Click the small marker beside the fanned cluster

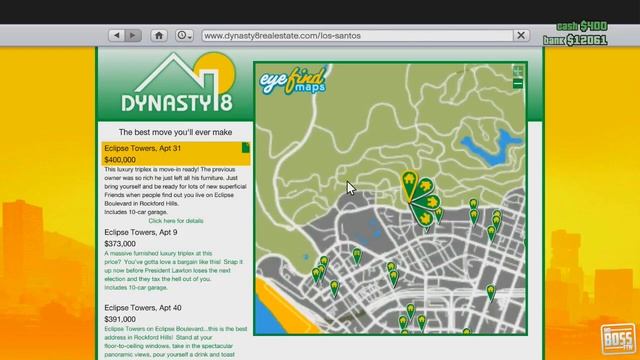(438, 214)
